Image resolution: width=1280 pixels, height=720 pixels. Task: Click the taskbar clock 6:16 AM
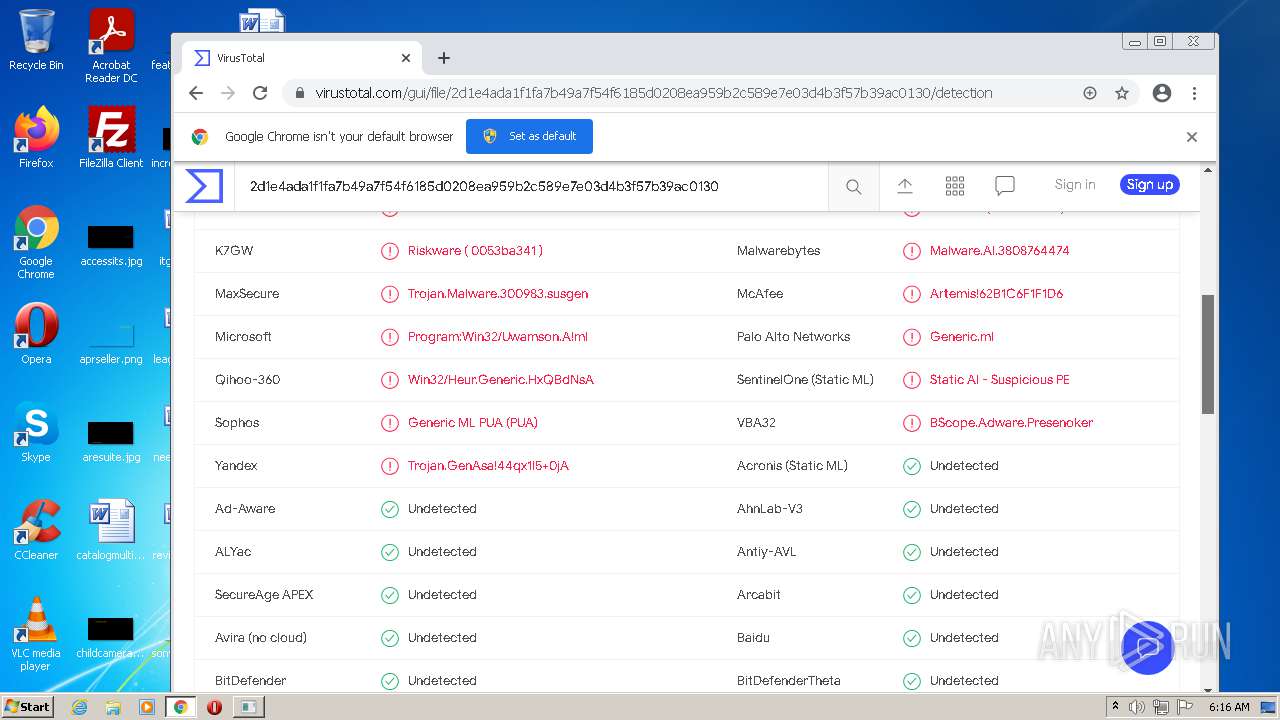[1229, 707]
